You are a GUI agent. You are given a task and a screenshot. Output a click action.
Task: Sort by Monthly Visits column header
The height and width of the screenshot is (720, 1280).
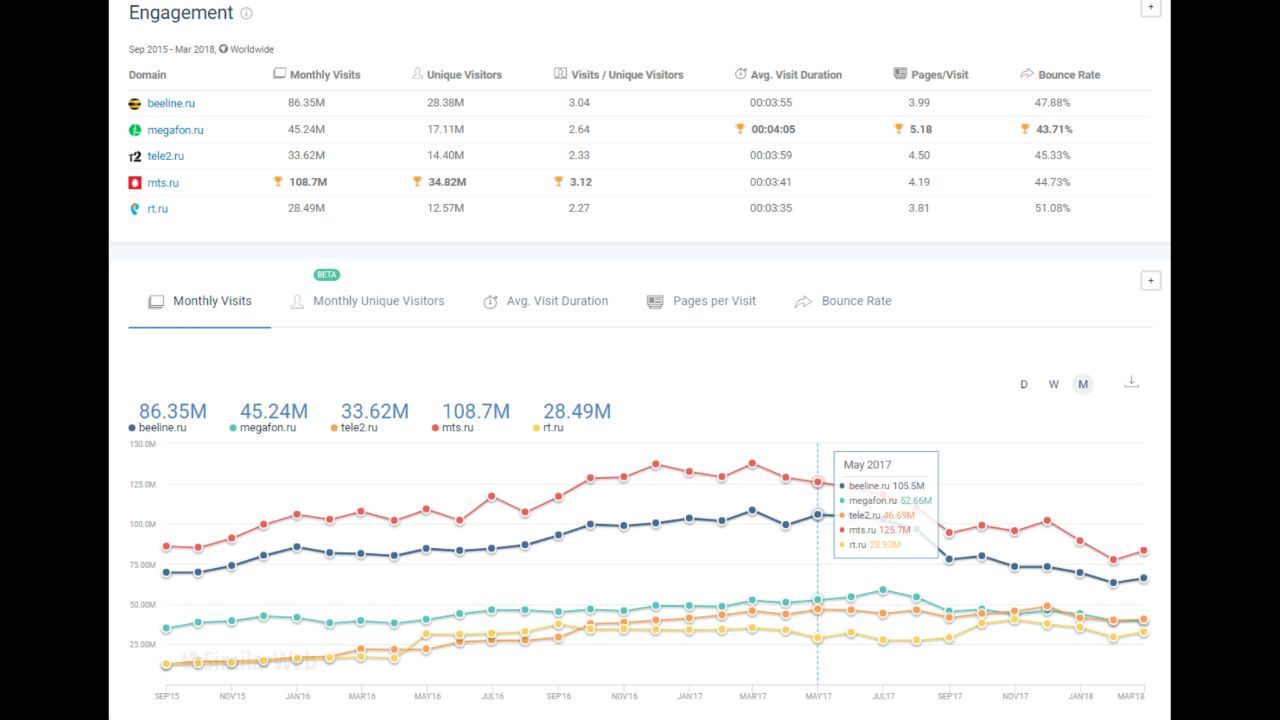point(317,75)
